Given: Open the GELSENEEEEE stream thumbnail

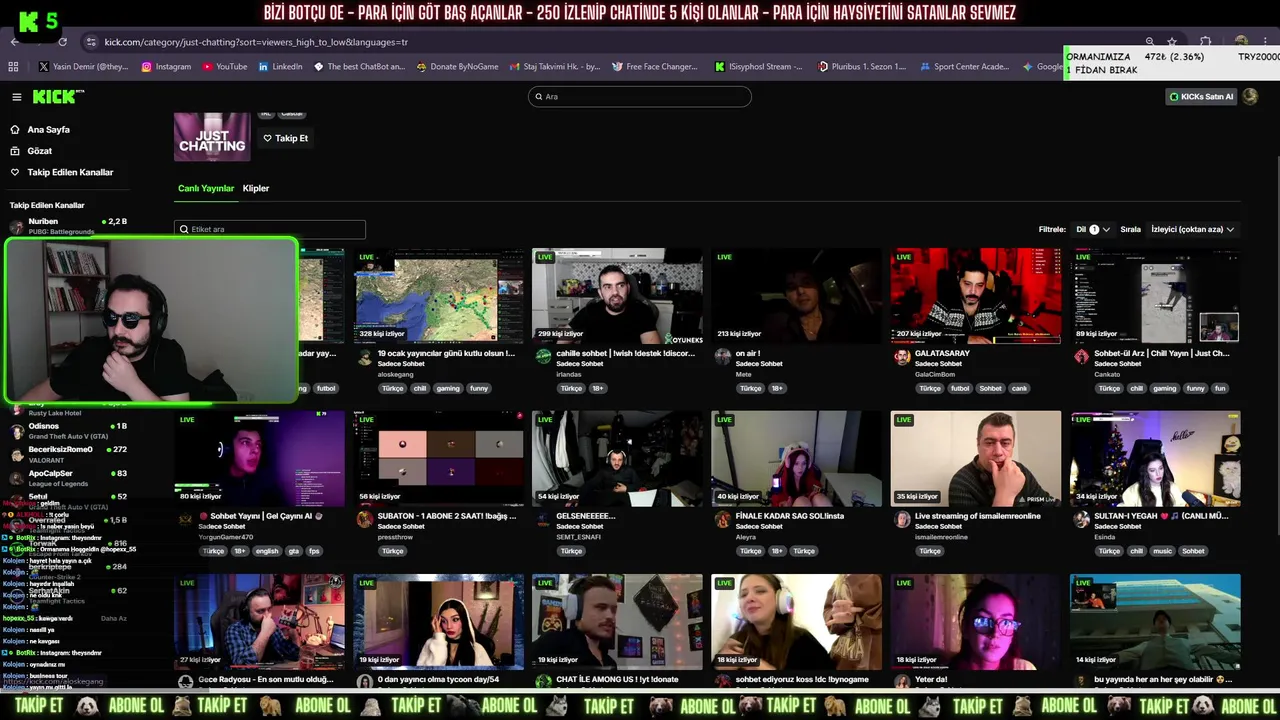Looking at the screenshot, I should pos(617,459).
